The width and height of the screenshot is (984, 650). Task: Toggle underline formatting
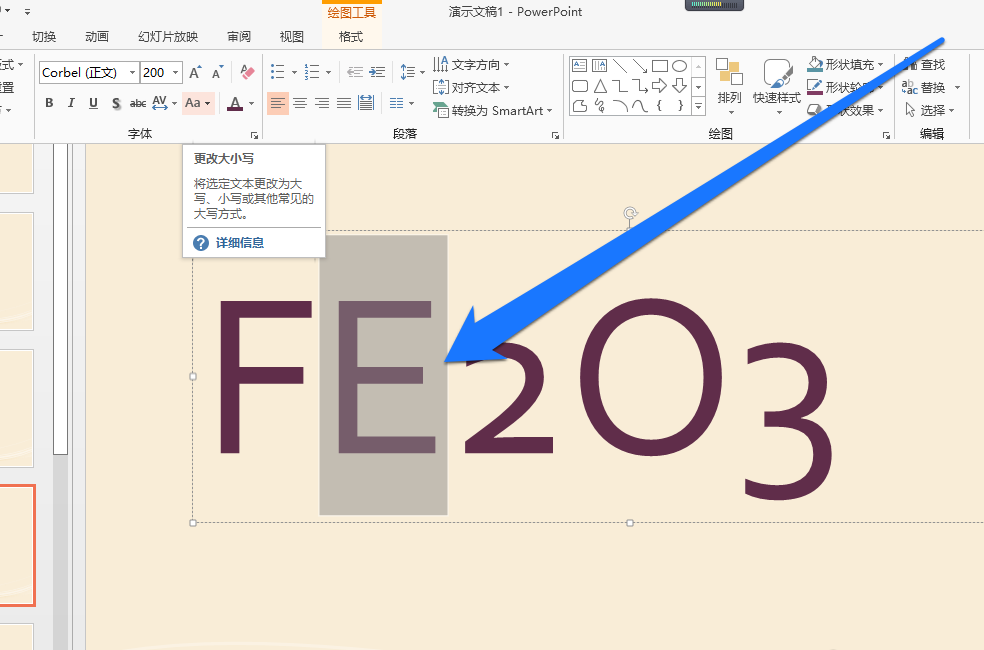[93, 103]
